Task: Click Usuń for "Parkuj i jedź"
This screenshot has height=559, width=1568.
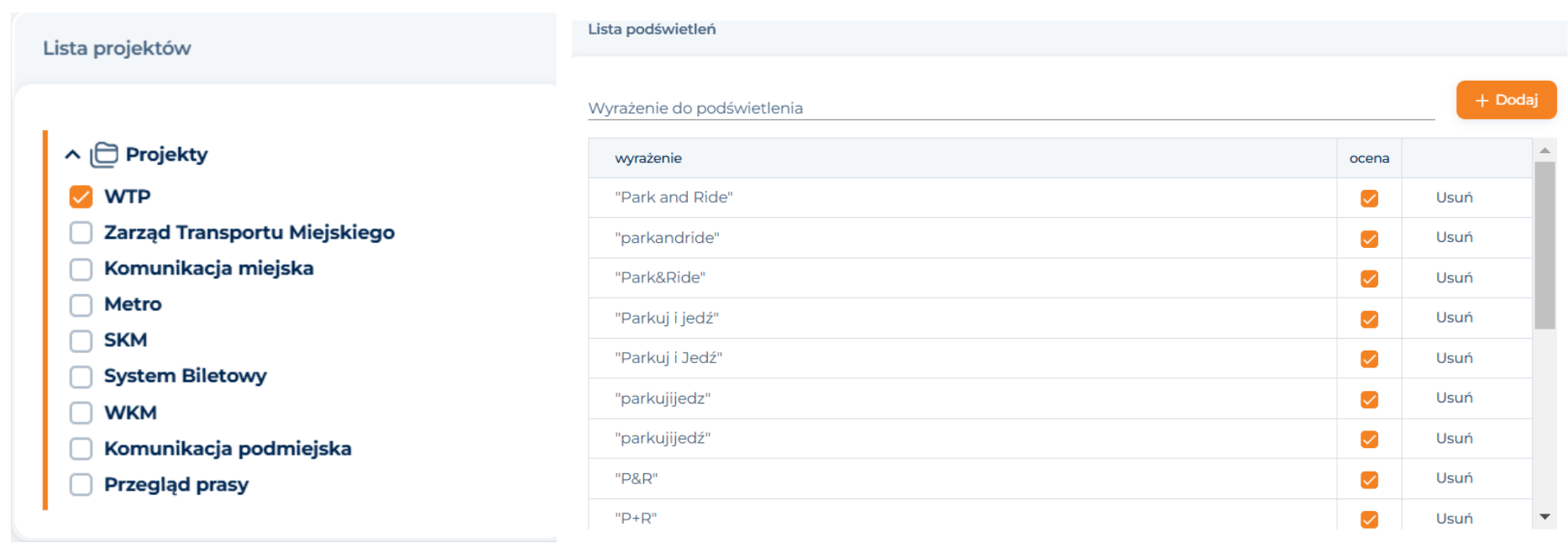Action: coord(1454,317)
